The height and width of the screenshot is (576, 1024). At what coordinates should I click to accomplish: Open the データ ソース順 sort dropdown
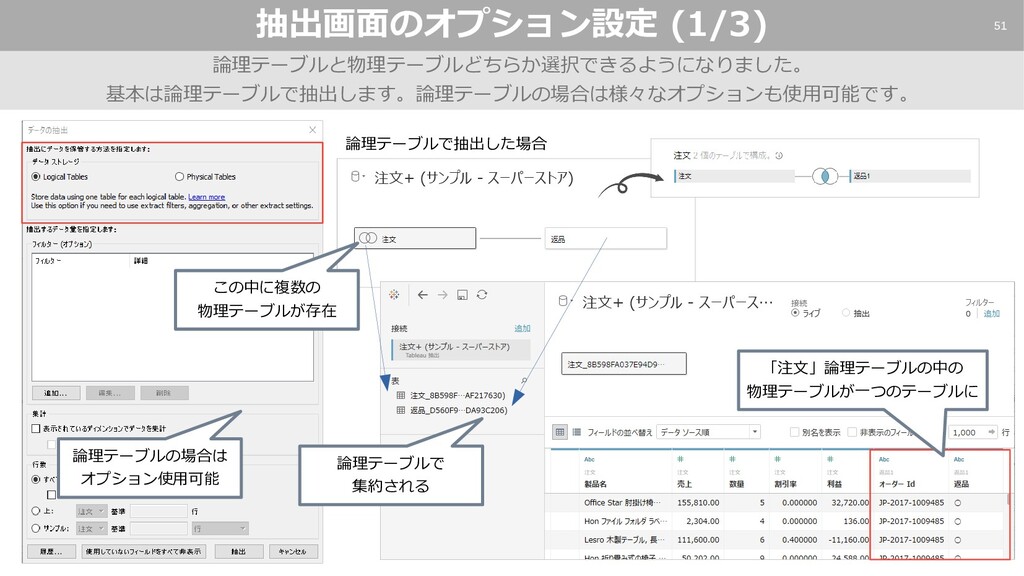pyautogui.click(x=709, y=432)
